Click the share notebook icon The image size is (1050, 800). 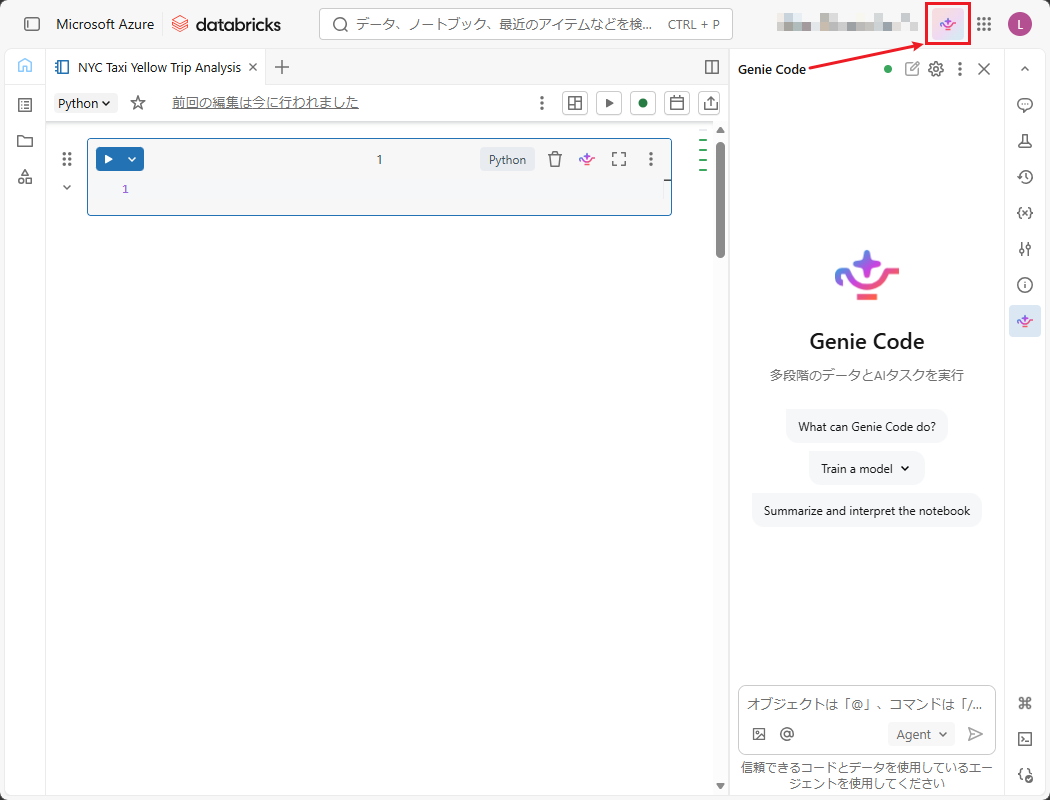pyautogui.click(x=711, y=103)
